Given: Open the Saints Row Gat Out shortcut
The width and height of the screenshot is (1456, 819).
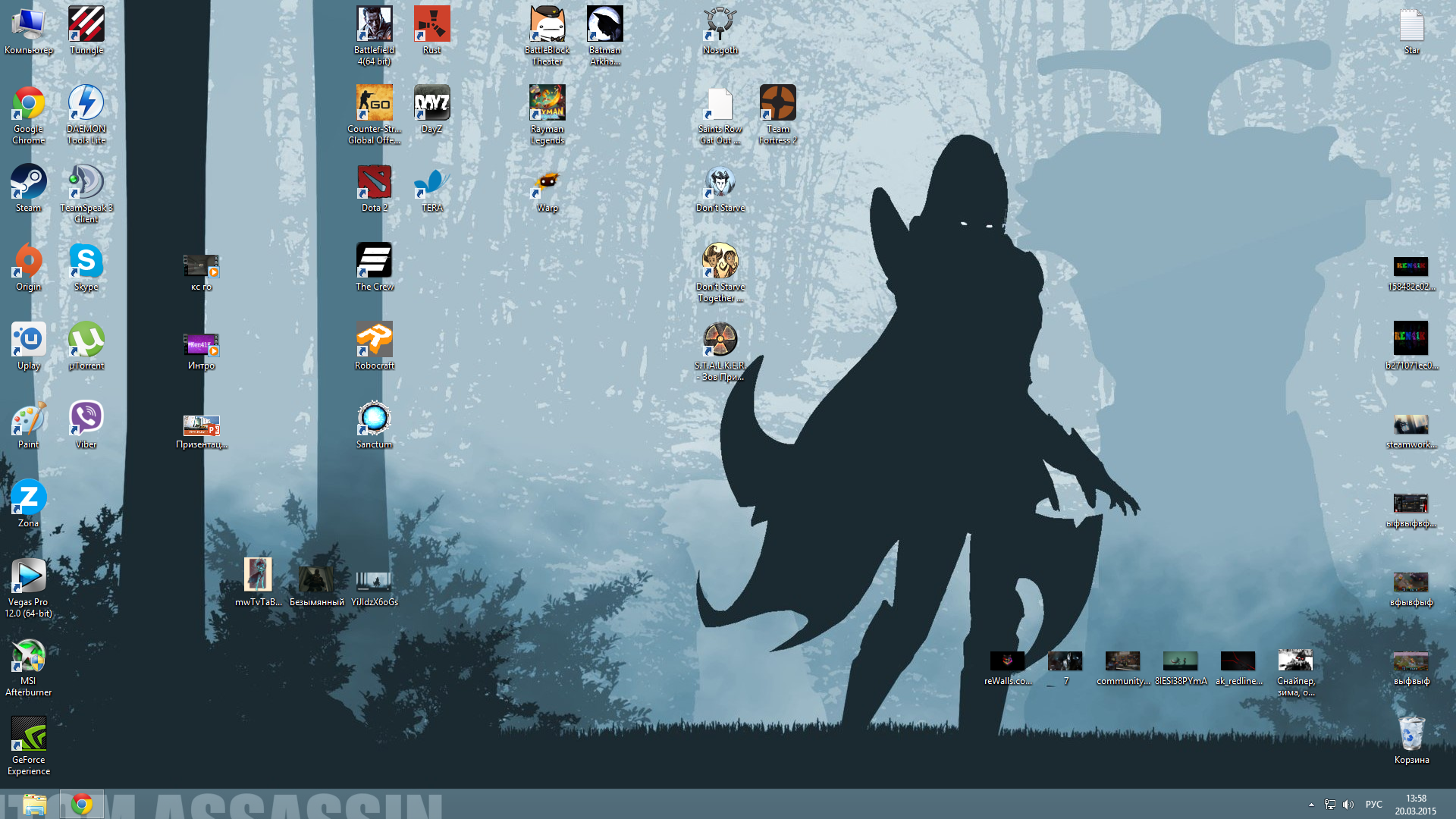Looking at the screenshot, I should coord(720,115).
